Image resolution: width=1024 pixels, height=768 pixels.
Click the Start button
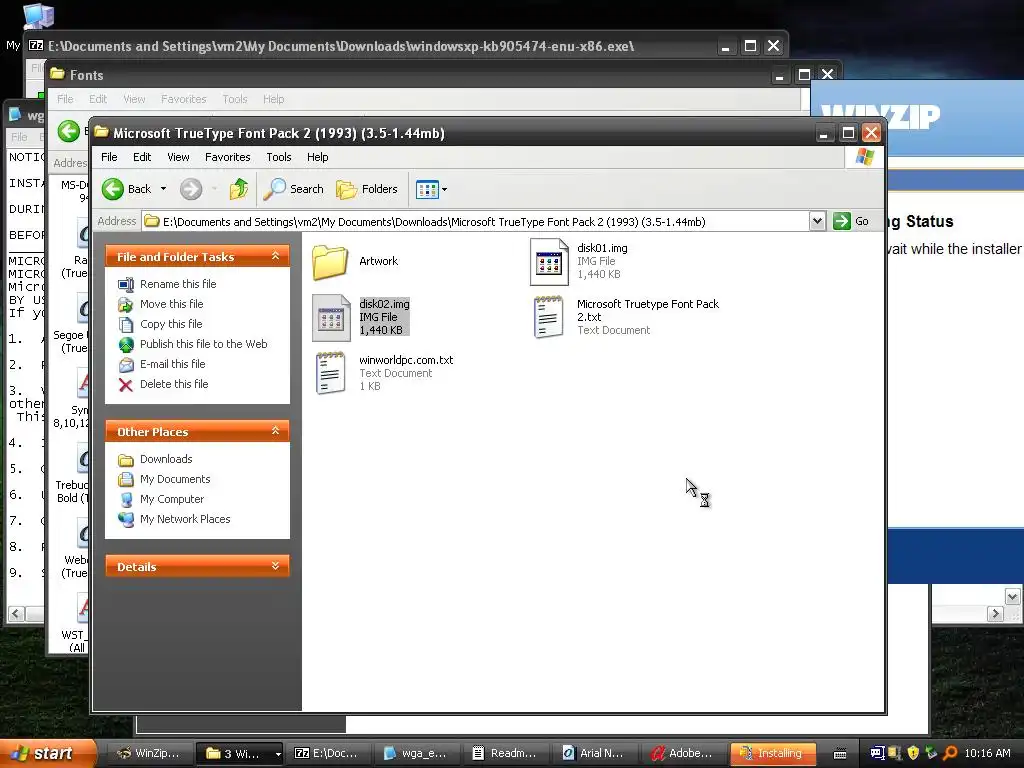pyautogui.click(x=48, y=753)
